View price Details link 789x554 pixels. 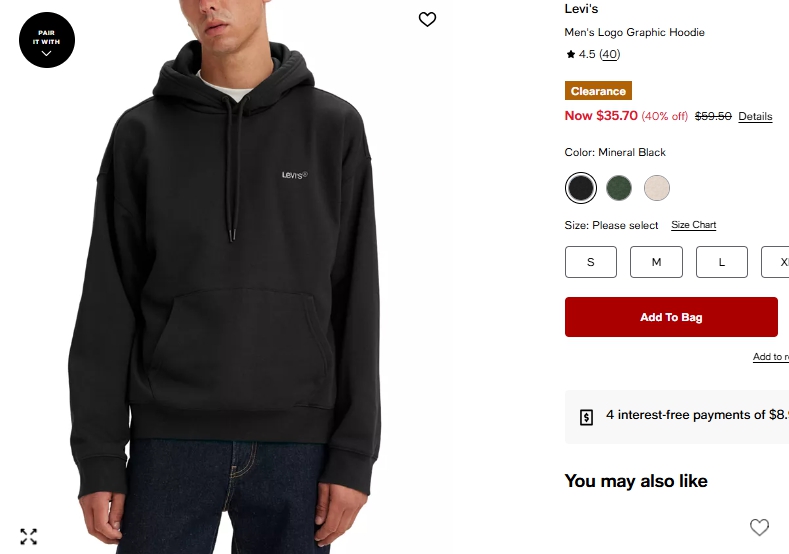[x=755, y=116]
